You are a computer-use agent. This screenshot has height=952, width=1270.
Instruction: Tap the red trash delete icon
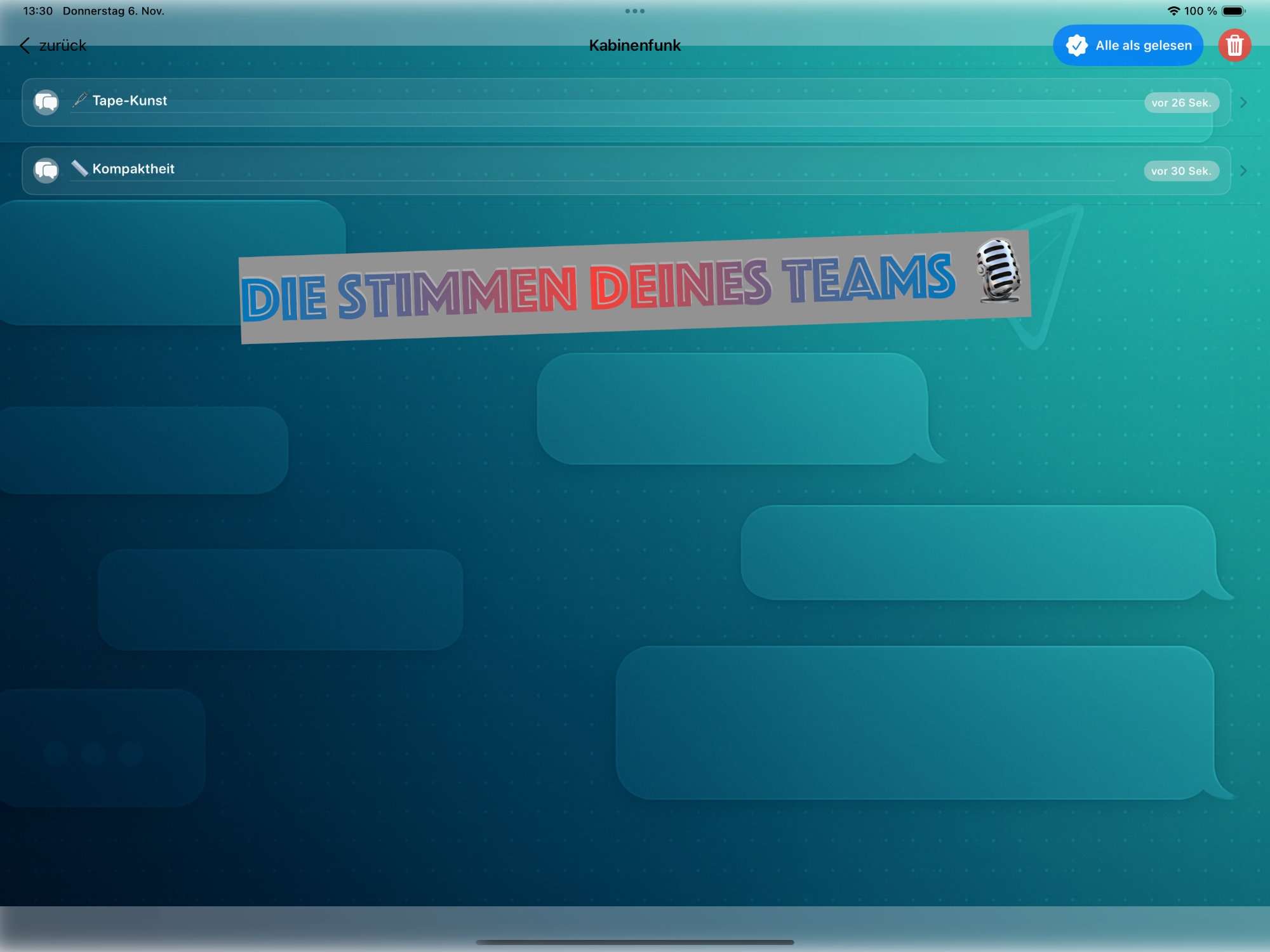pos(1234,46)
